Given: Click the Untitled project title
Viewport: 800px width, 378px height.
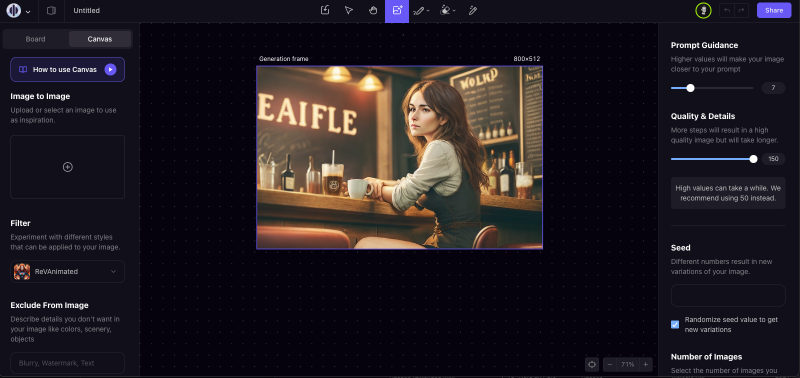Looking at the screenshot, I should point(87,11).
